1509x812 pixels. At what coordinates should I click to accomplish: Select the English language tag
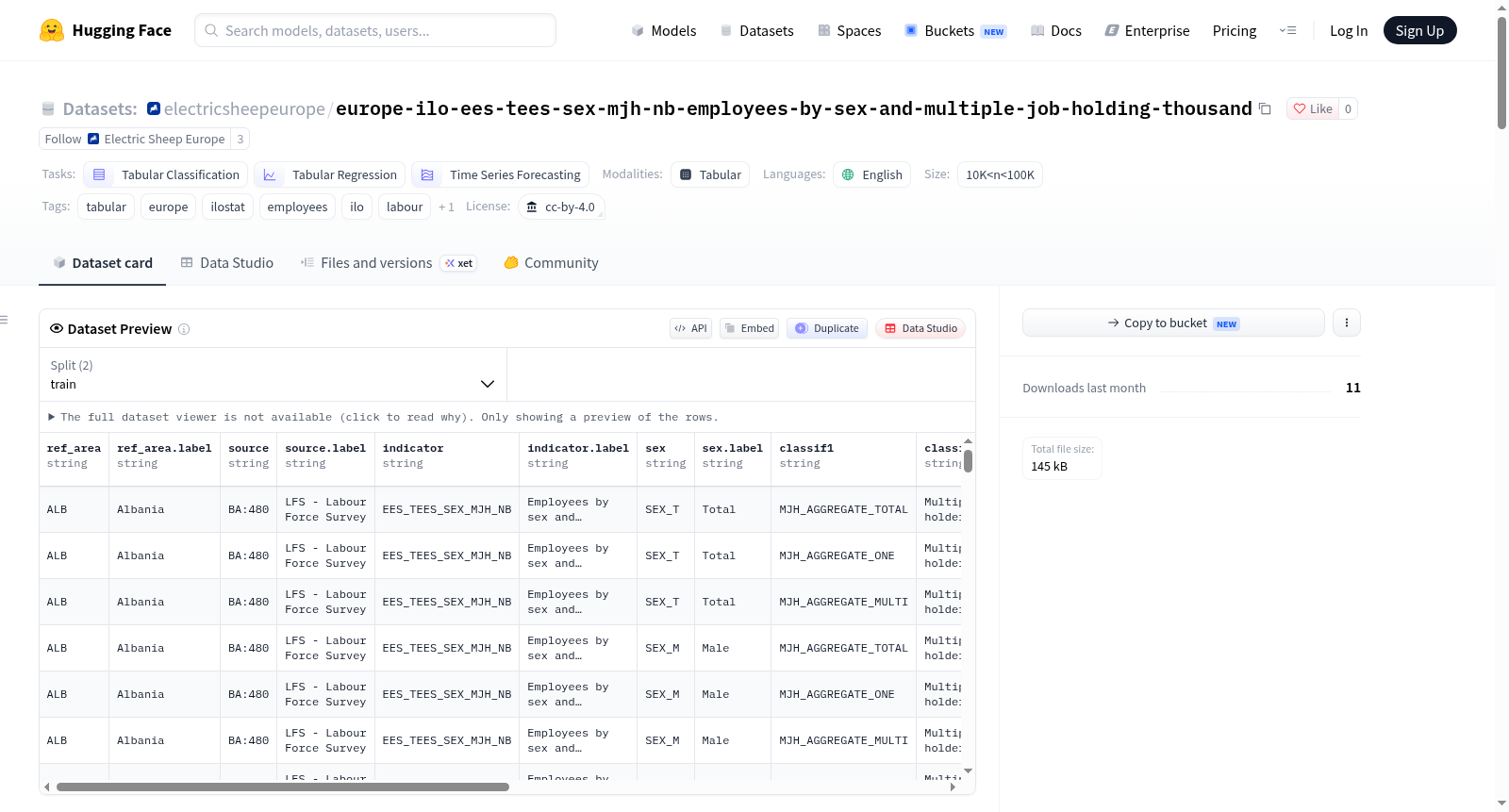point(872,174)
